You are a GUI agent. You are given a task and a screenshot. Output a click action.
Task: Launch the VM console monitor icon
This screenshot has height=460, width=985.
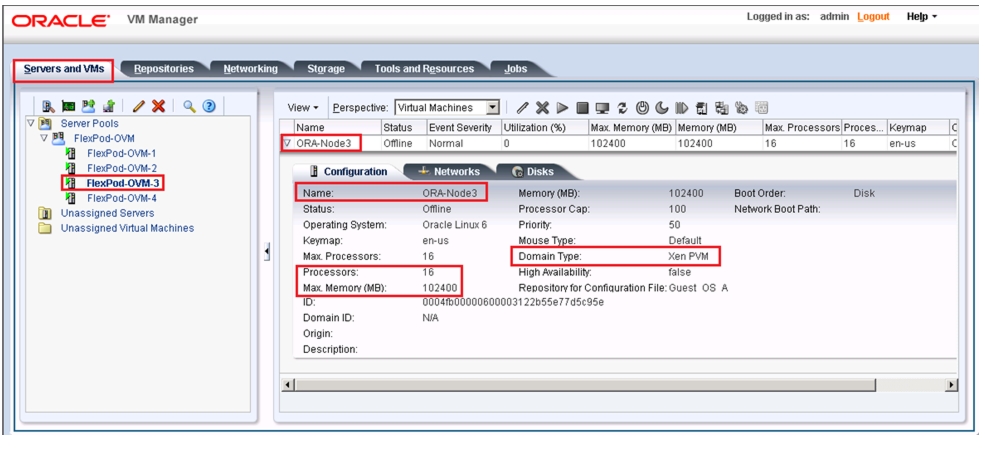tap(602, 108)
